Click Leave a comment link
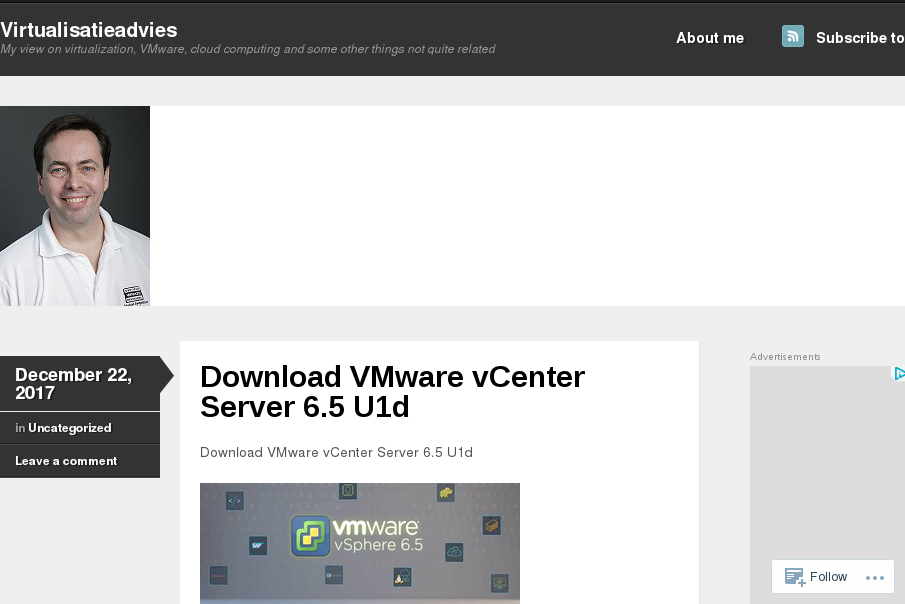This screenshot has width=905, height=604. pos(66,461)
